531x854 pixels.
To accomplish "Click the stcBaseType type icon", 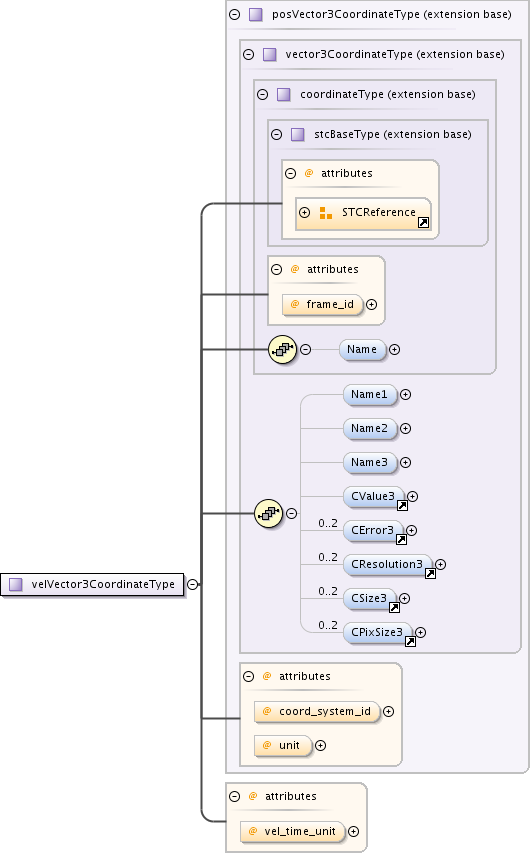I will pyautogui.click(x=297, y=135).
